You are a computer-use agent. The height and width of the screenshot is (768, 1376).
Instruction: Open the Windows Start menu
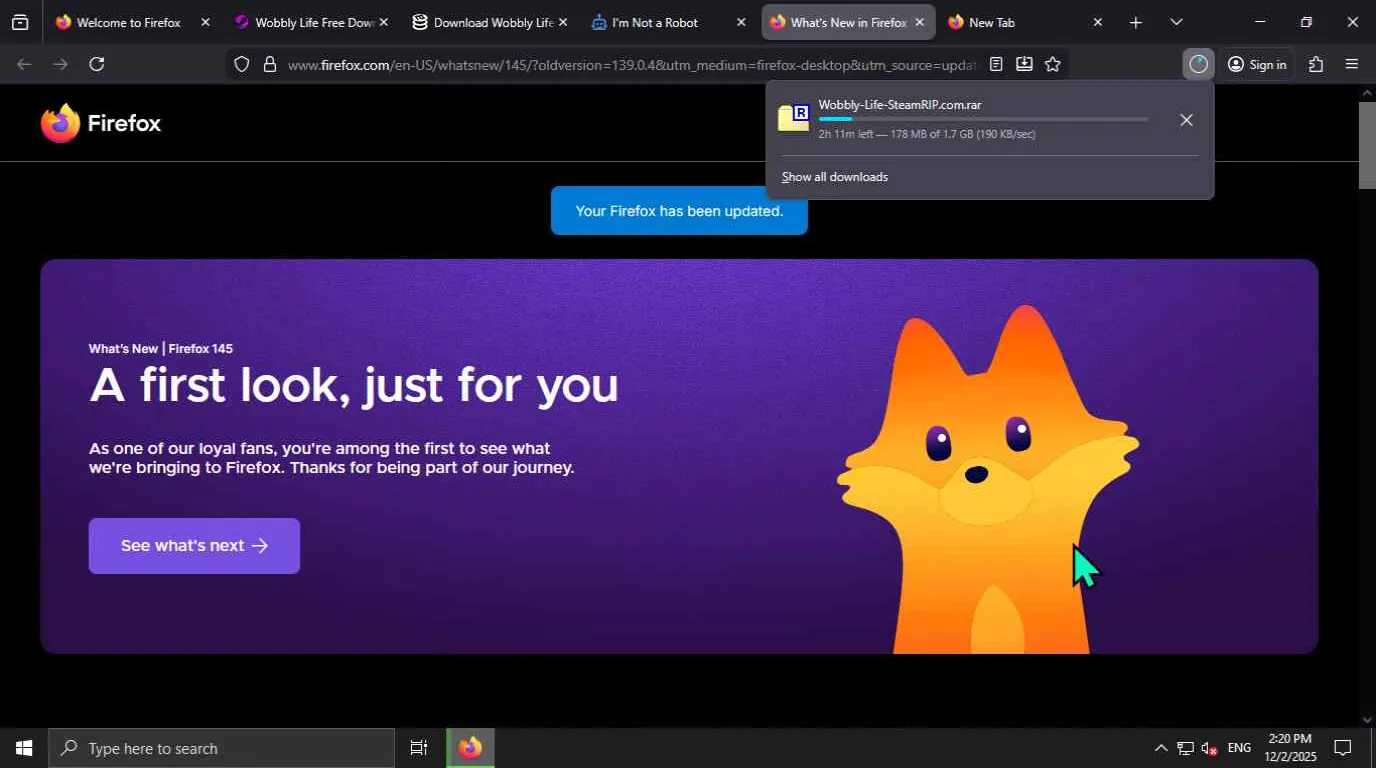pos(24,748)
